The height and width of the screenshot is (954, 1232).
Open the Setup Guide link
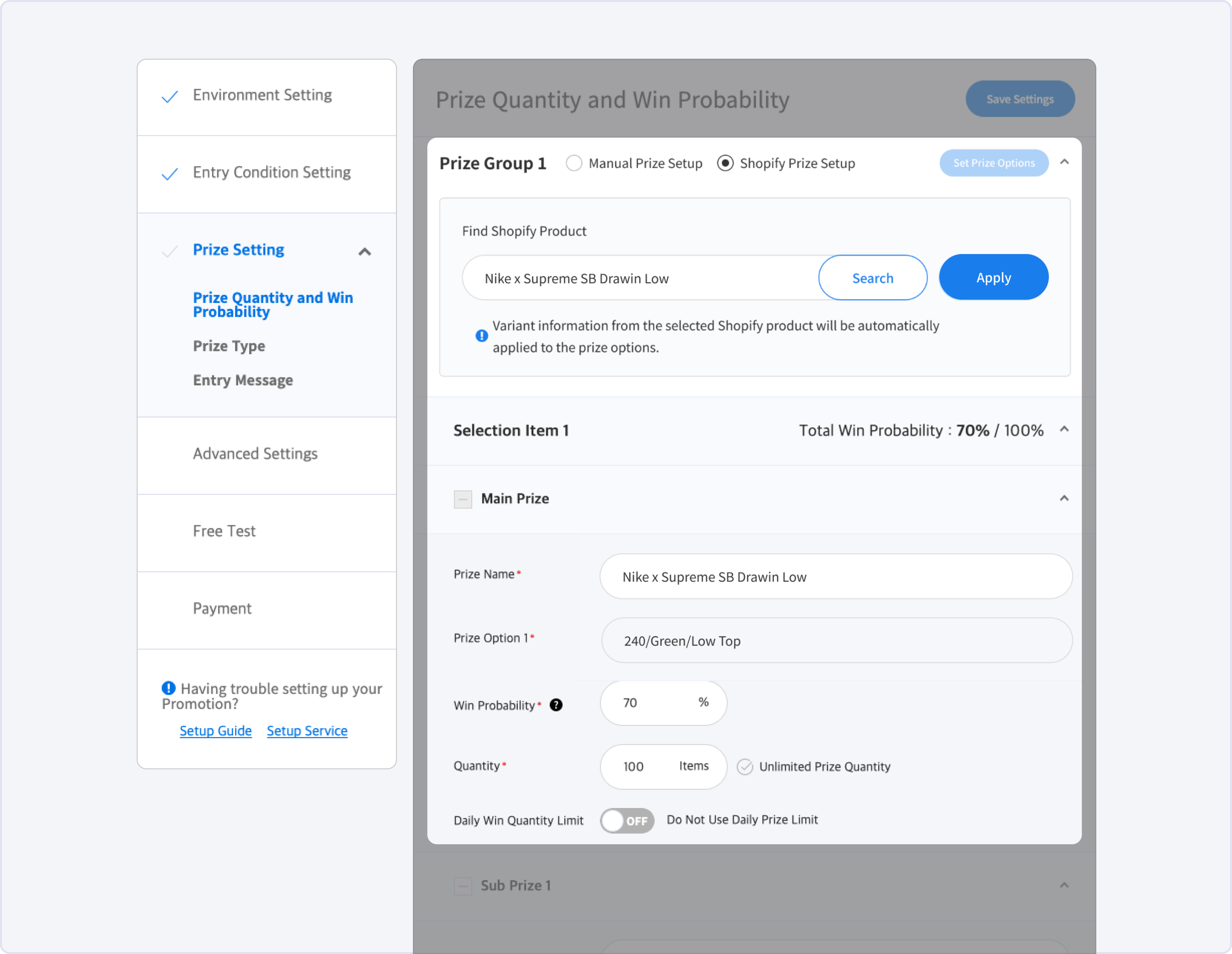pyautogui.click(x=216, y=731)
